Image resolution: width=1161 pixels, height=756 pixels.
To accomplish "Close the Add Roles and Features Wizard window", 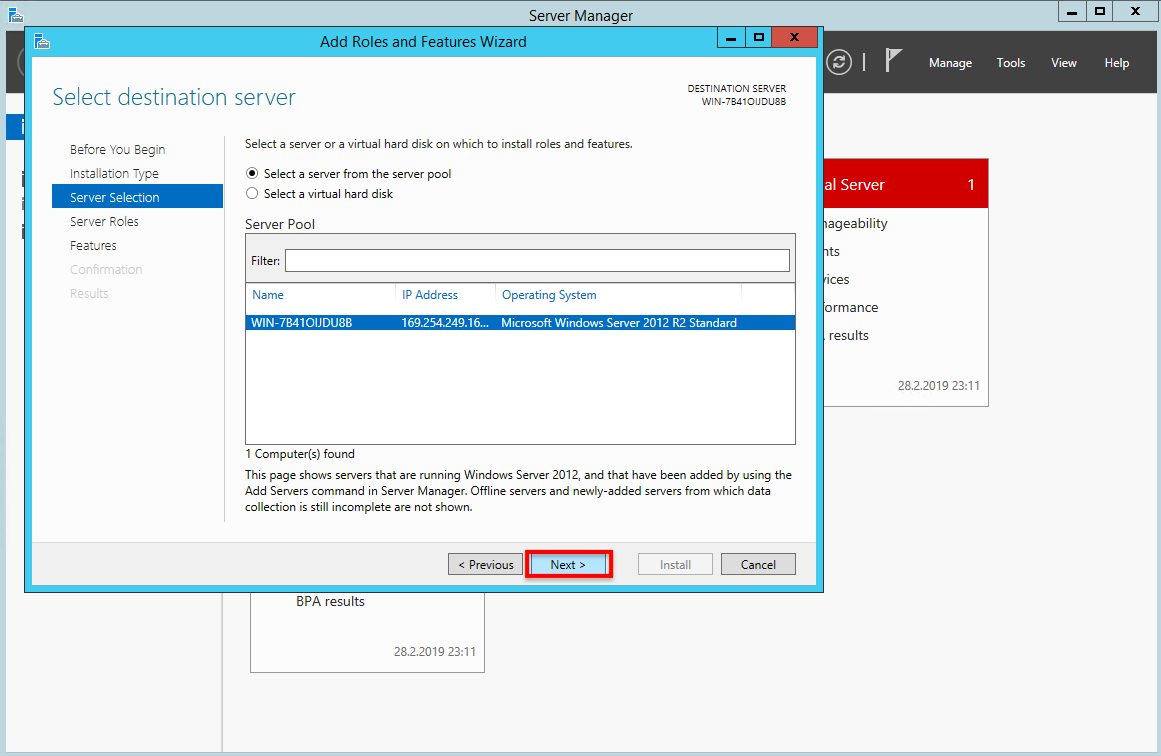I will tap(794, 38).
